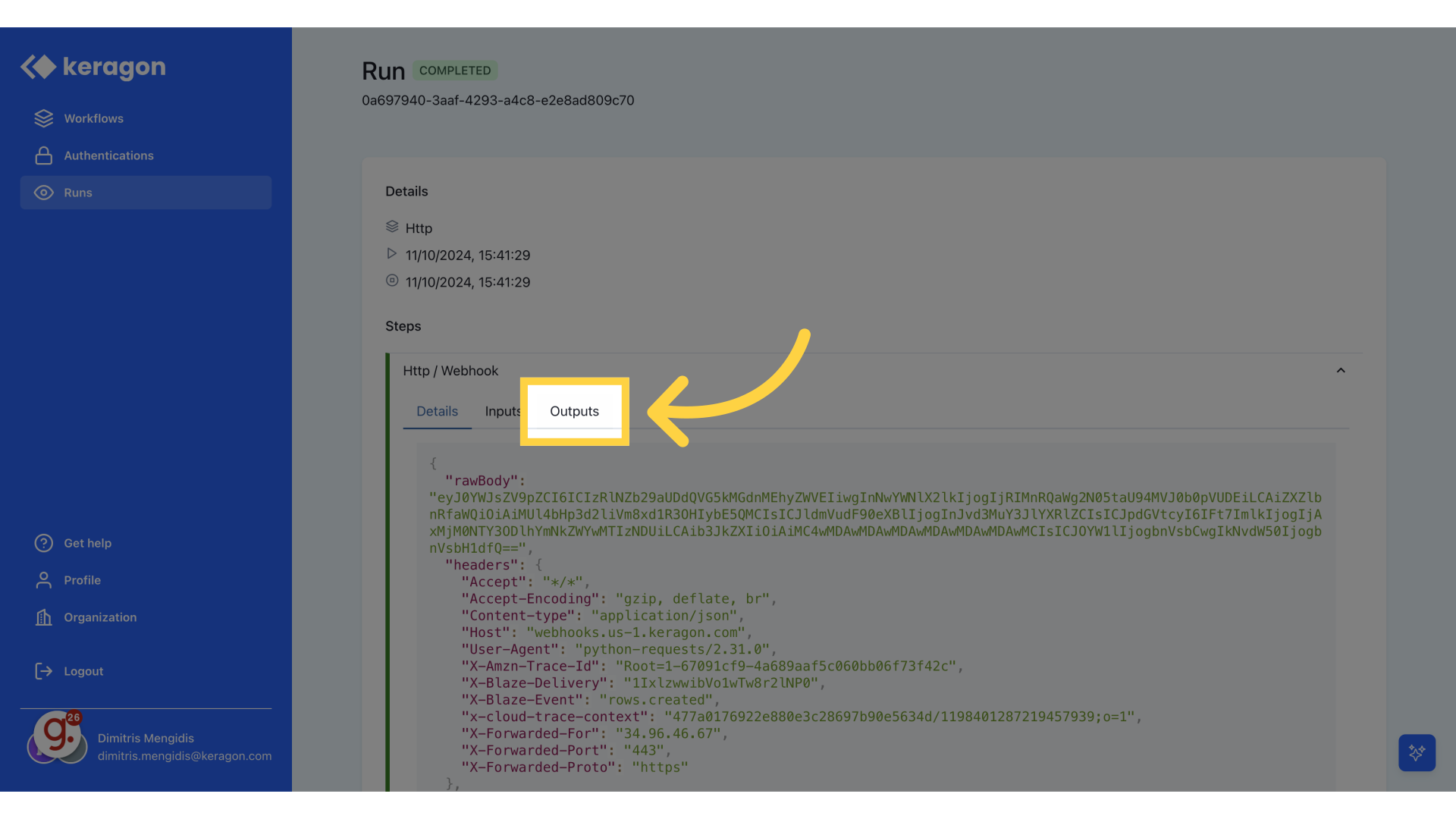Click the COMPLETED status badge
This screenshot has width=1456, height=819.
(x=455, y=71)
